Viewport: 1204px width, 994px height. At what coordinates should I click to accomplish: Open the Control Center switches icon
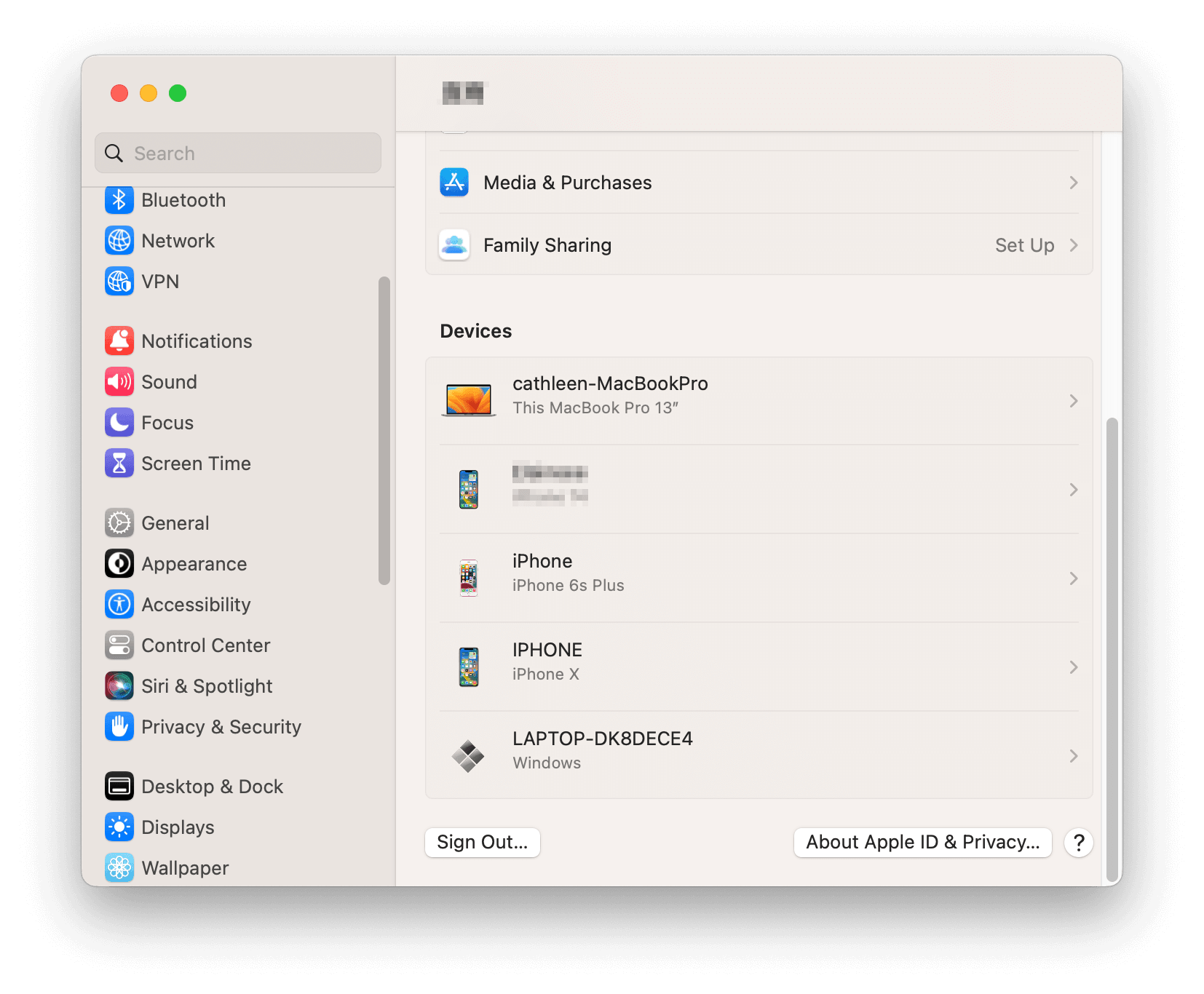(119, 645)
